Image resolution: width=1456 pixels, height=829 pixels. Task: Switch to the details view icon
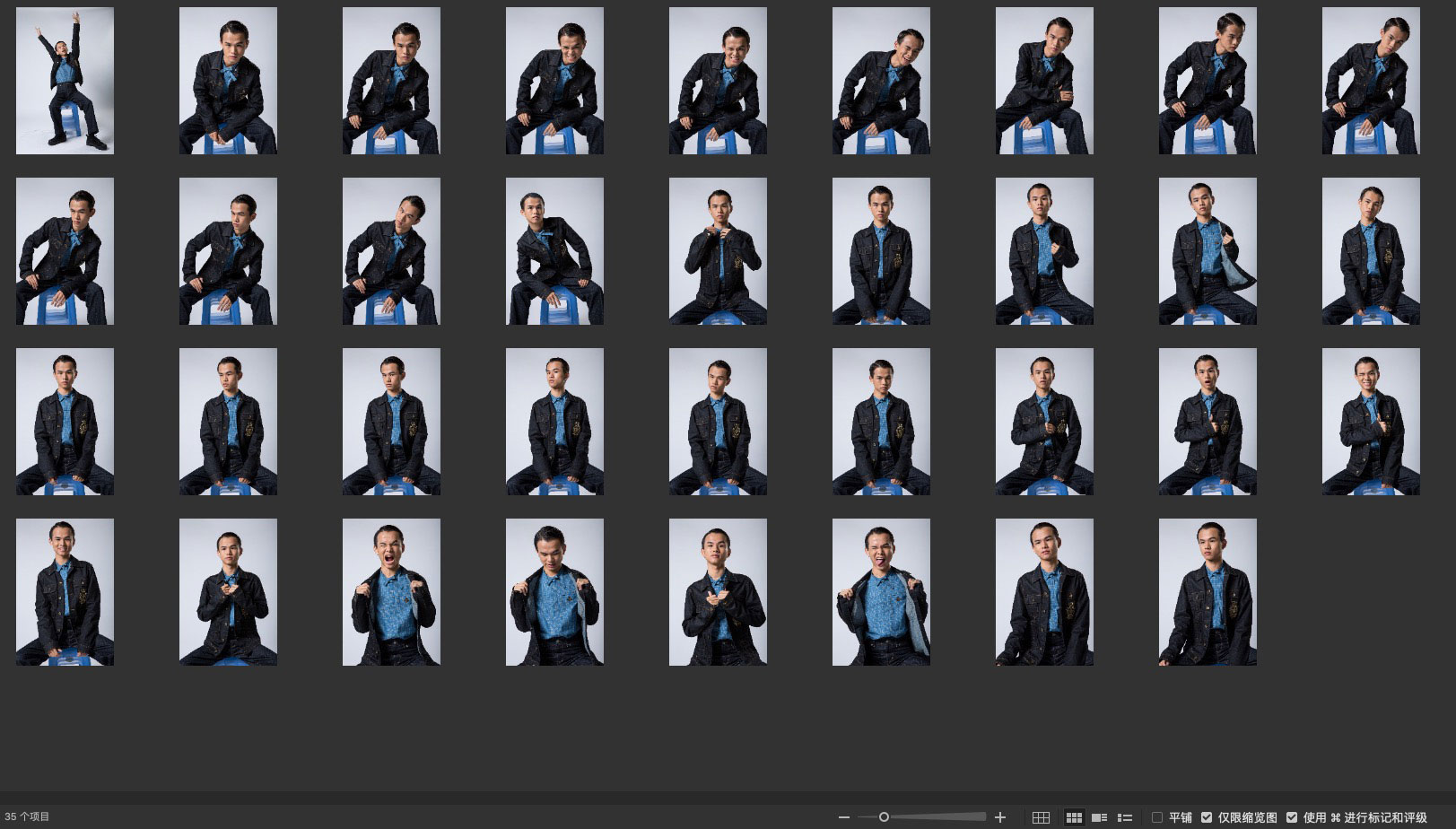[1099, 817]
